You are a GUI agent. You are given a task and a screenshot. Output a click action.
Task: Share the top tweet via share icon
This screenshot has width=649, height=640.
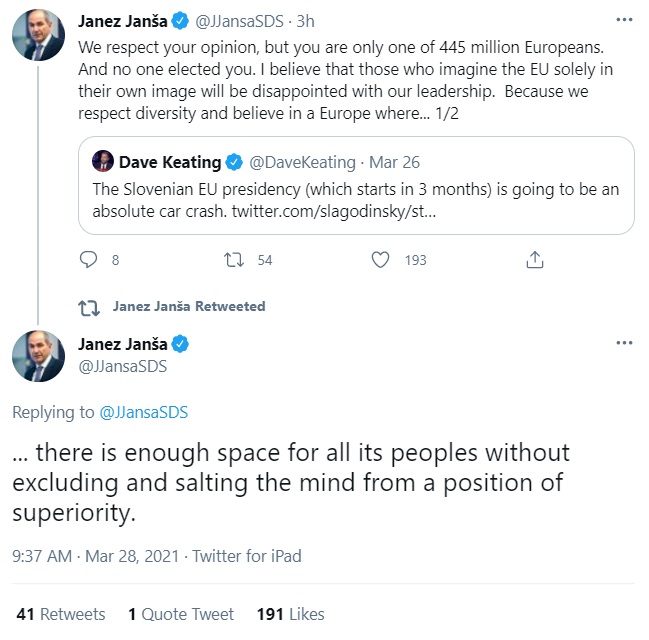tap(535, 259)
